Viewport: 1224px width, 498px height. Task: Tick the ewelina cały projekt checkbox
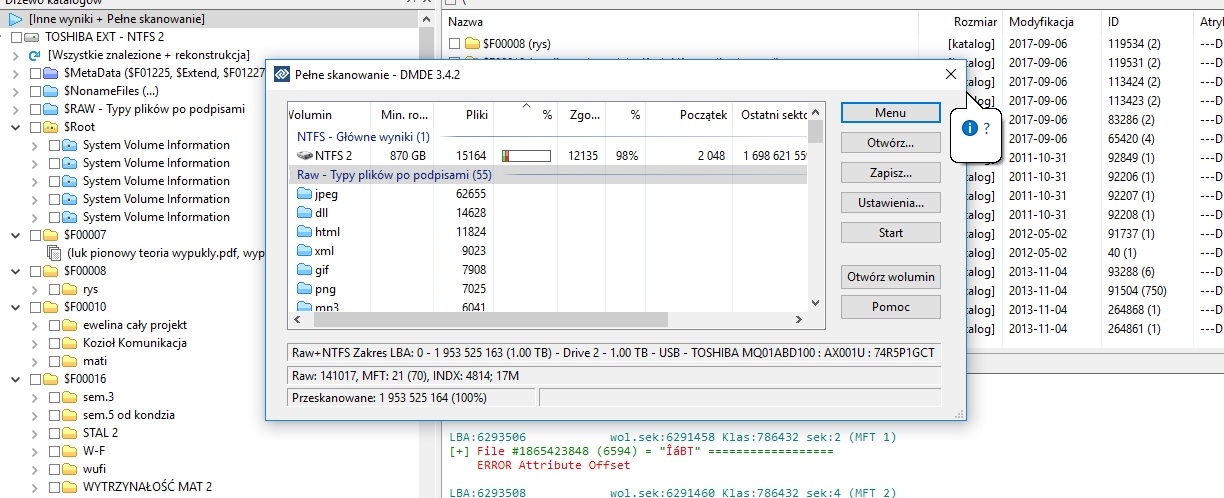(53, 325)
